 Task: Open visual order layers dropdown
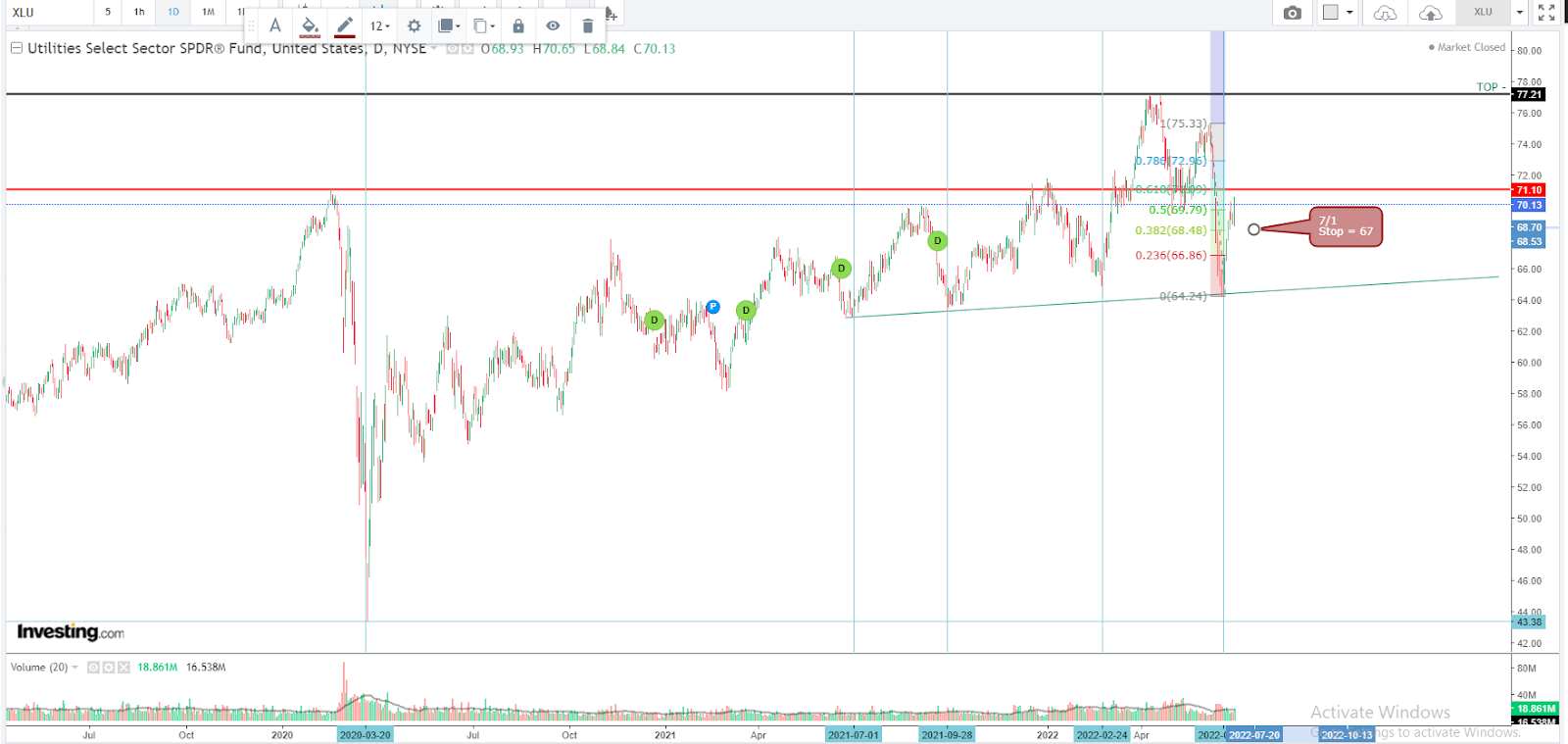[449, 26]
